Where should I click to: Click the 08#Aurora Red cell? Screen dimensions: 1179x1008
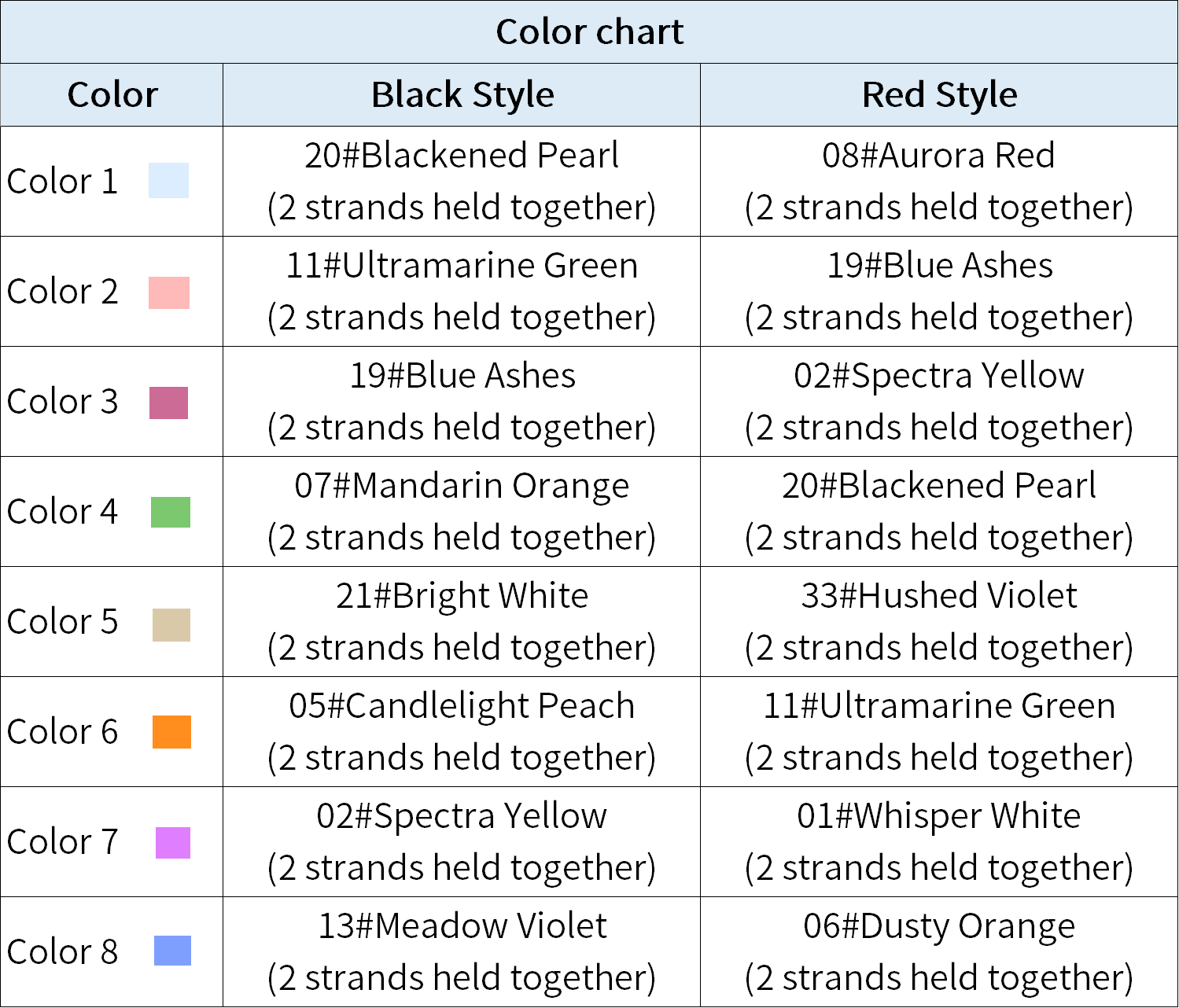click(939, 181)
